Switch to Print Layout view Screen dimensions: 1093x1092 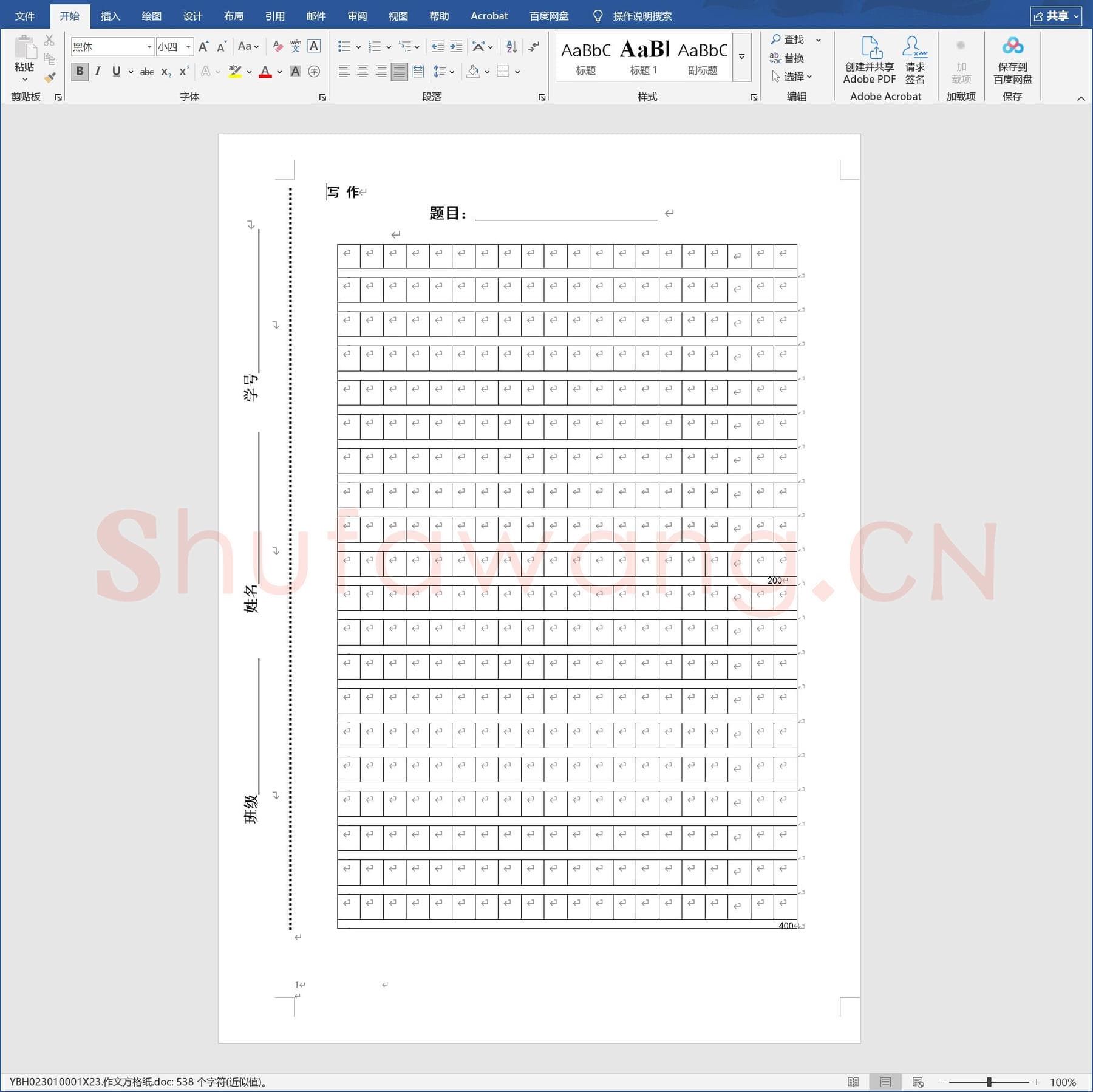pyautogui.click(x=886, y=1082)
